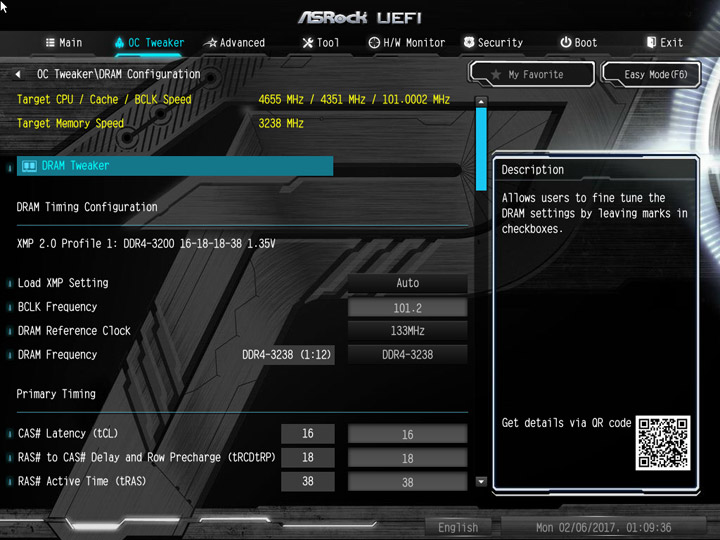This screenshot has height=540, width=720.
Task: Select the BCLK Frequency label
Action: pos(57,307)
